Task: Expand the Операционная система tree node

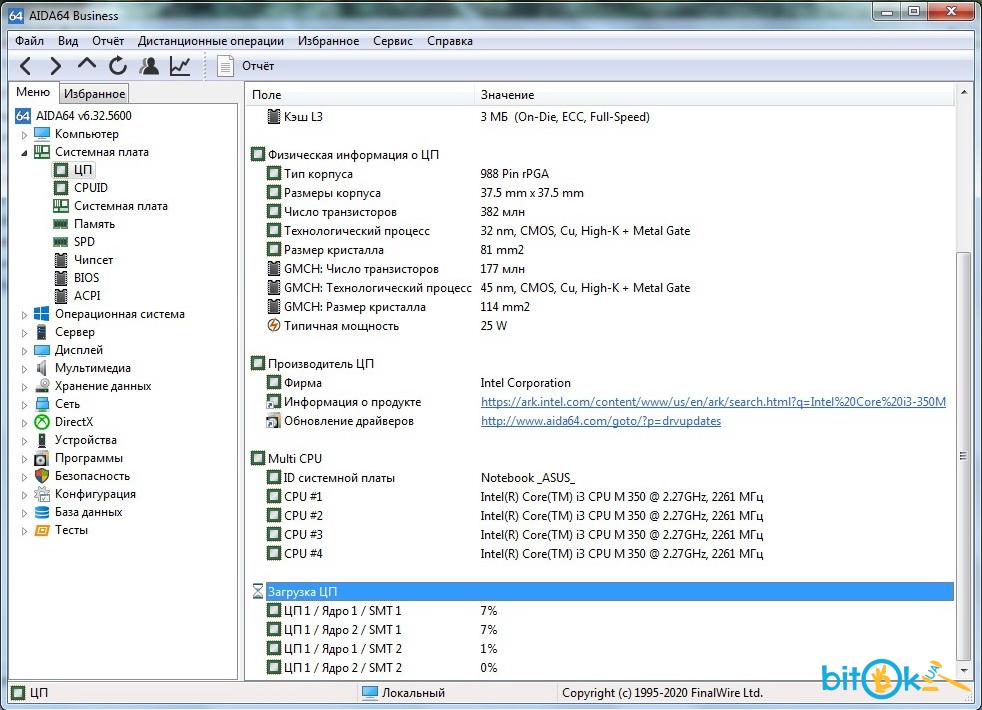Action: [x=24, y=315]
